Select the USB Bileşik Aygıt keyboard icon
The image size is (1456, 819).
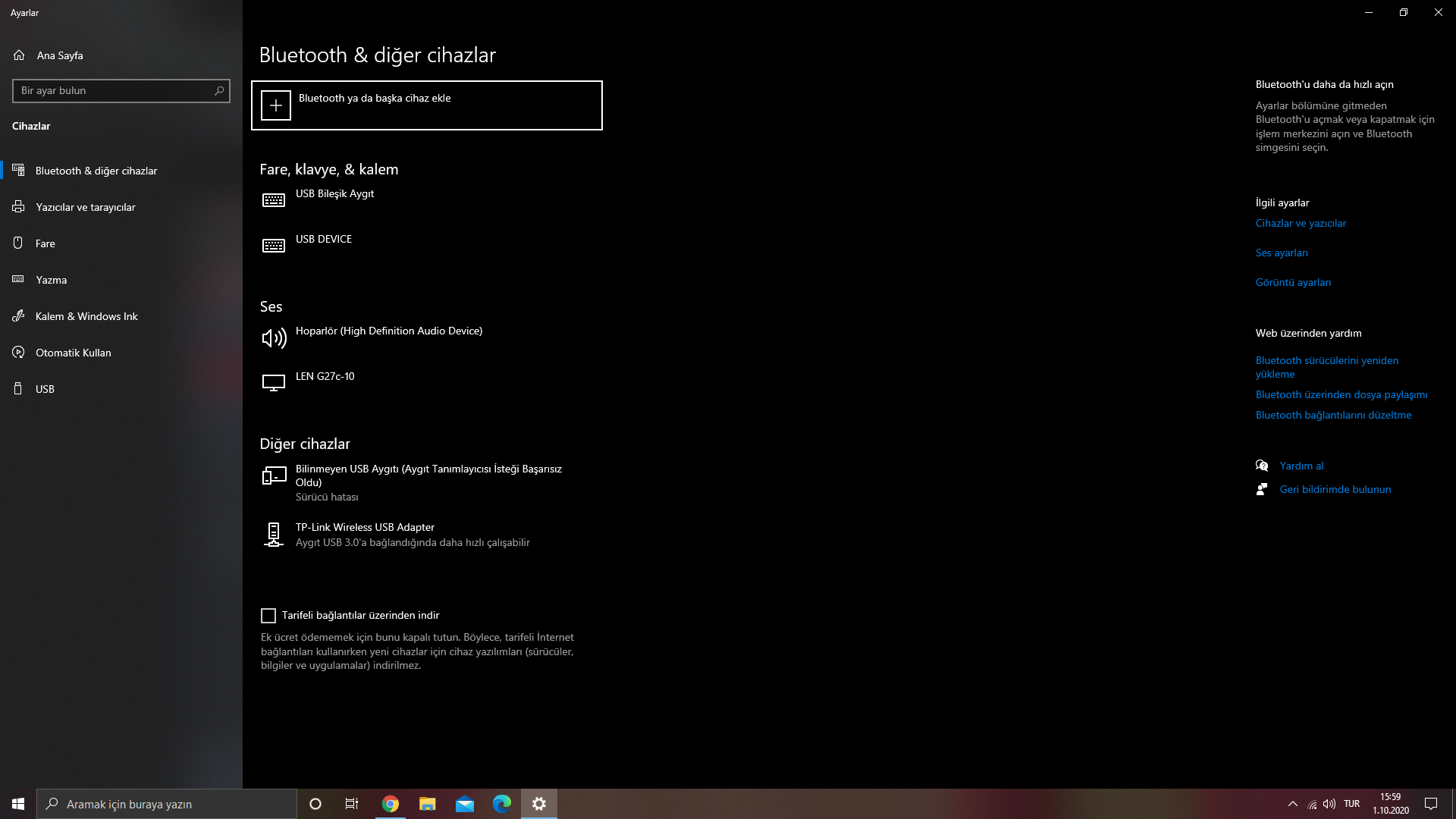point(274,200)
